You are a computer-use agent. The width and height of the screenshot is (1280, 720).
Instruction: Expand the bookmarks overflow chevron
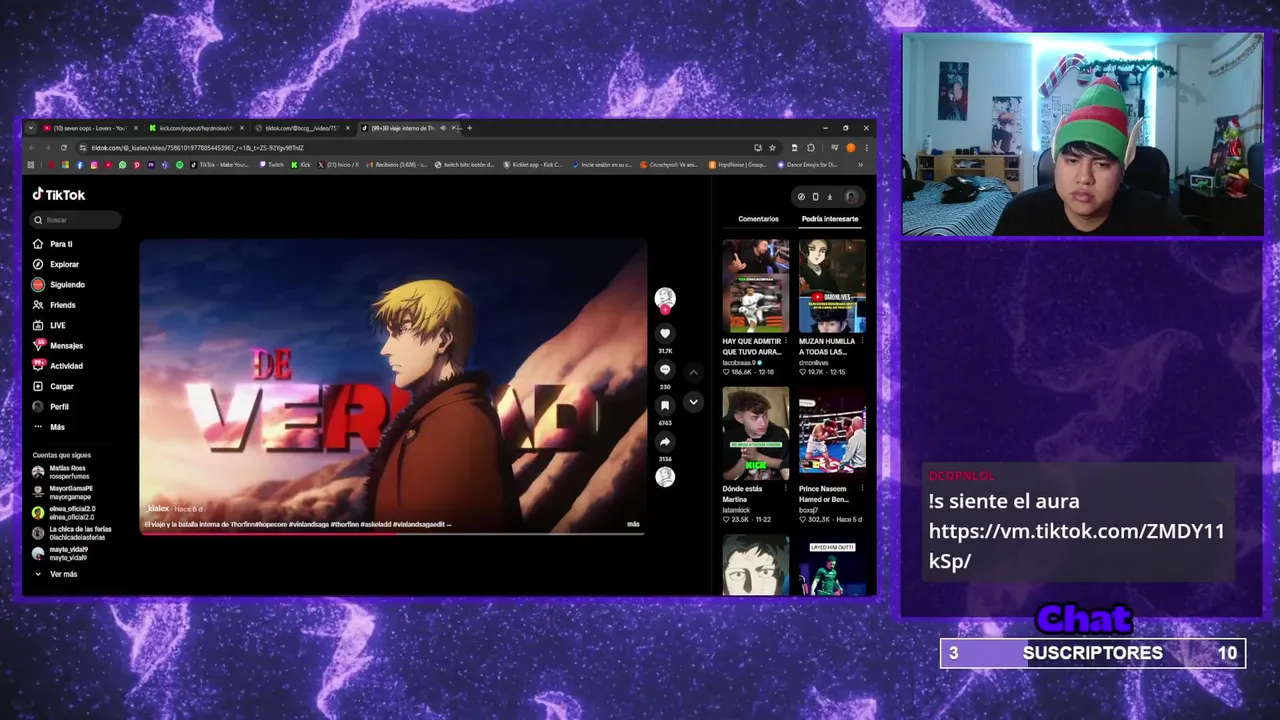pos(860,165)
